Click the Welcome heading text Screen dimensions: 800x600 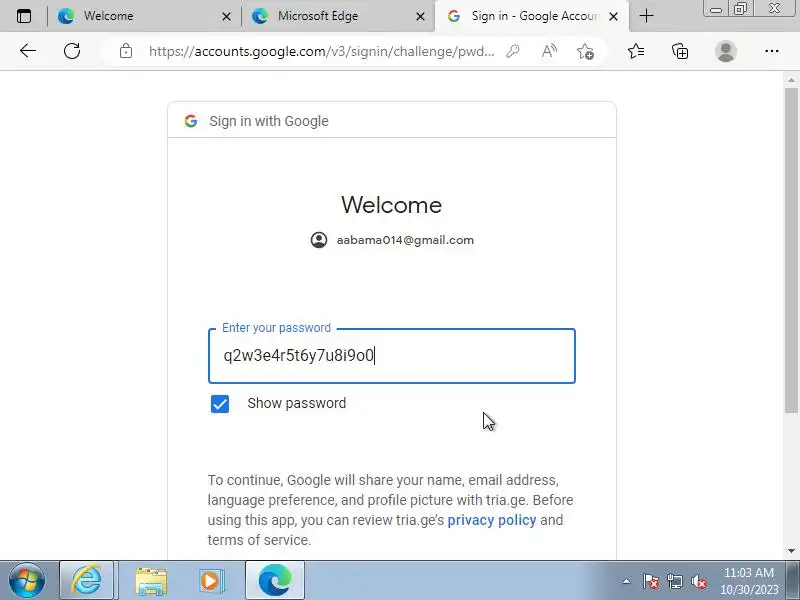point(391,205)
